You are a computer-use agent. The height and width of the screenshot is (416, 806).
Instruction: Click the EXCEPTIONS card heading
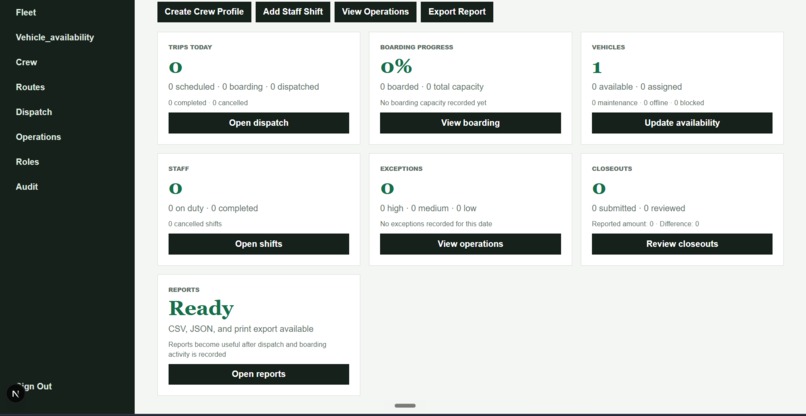tap(401, 169)
